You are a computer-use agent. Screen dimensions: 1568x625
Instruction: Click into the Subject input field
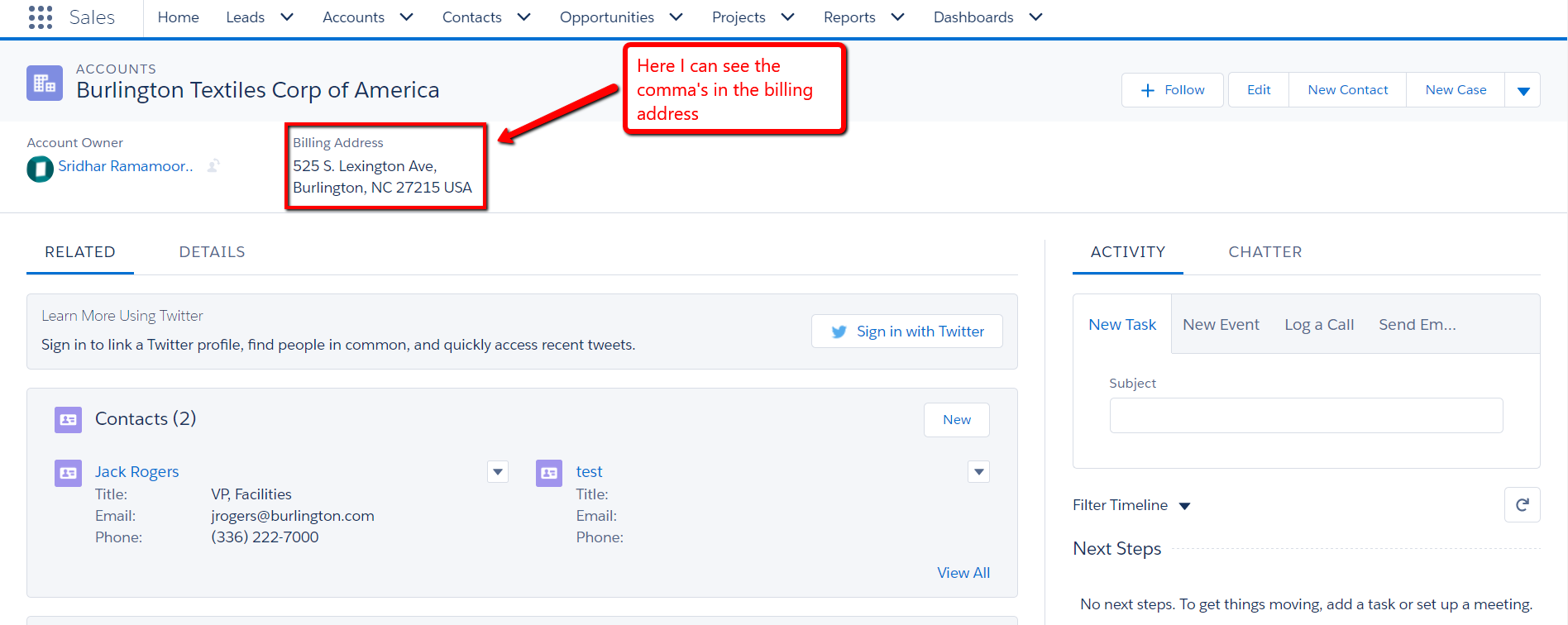(x=1306, y=416)
